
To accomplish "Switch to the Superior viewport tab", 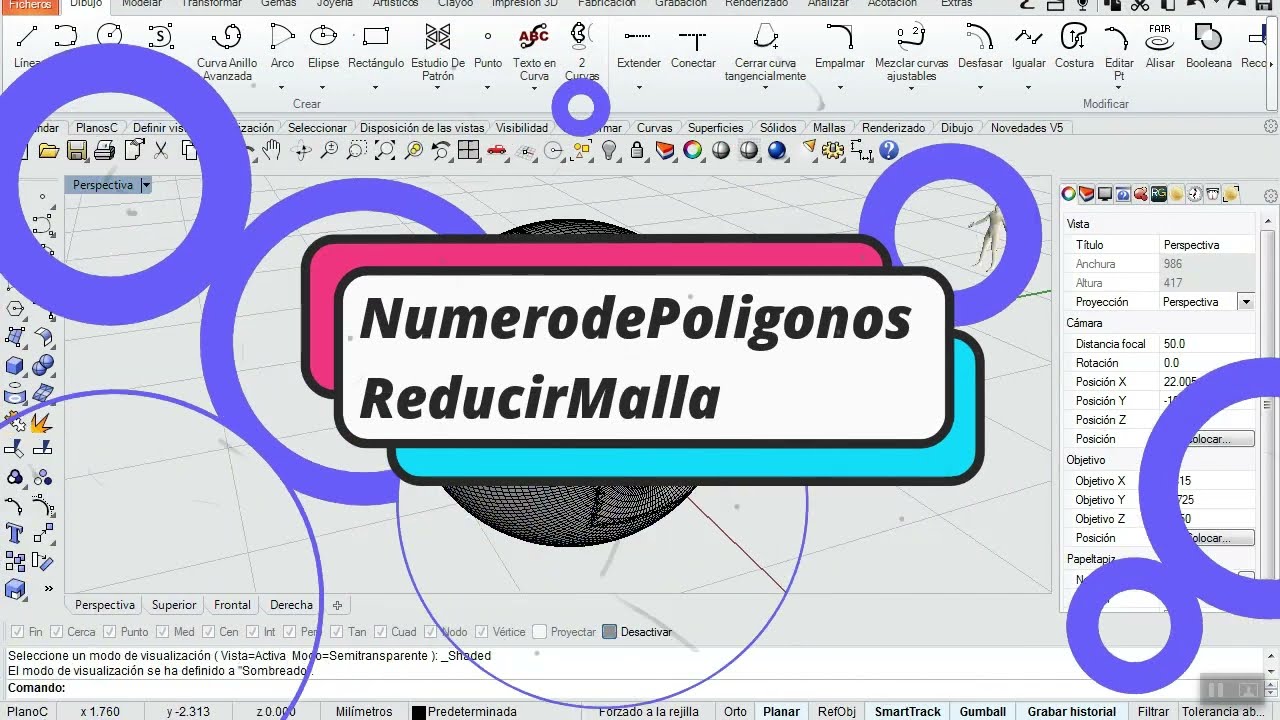I will point(174,605).
